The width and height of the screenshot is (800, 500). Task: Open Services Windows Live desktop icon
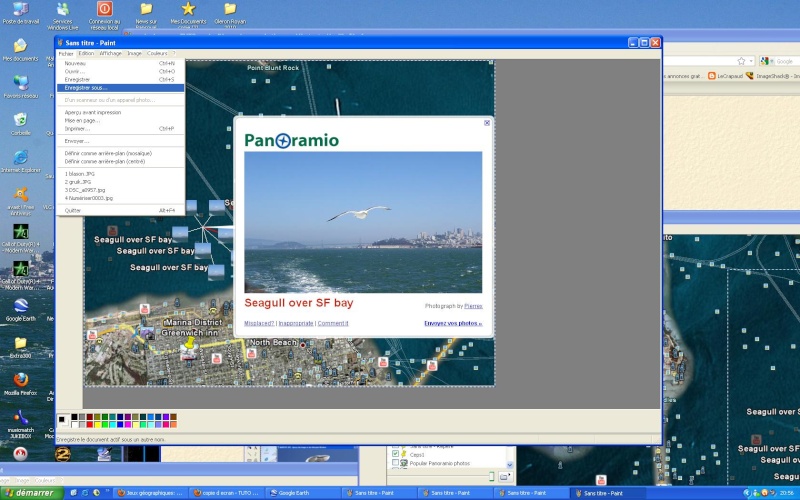point(63,15)
